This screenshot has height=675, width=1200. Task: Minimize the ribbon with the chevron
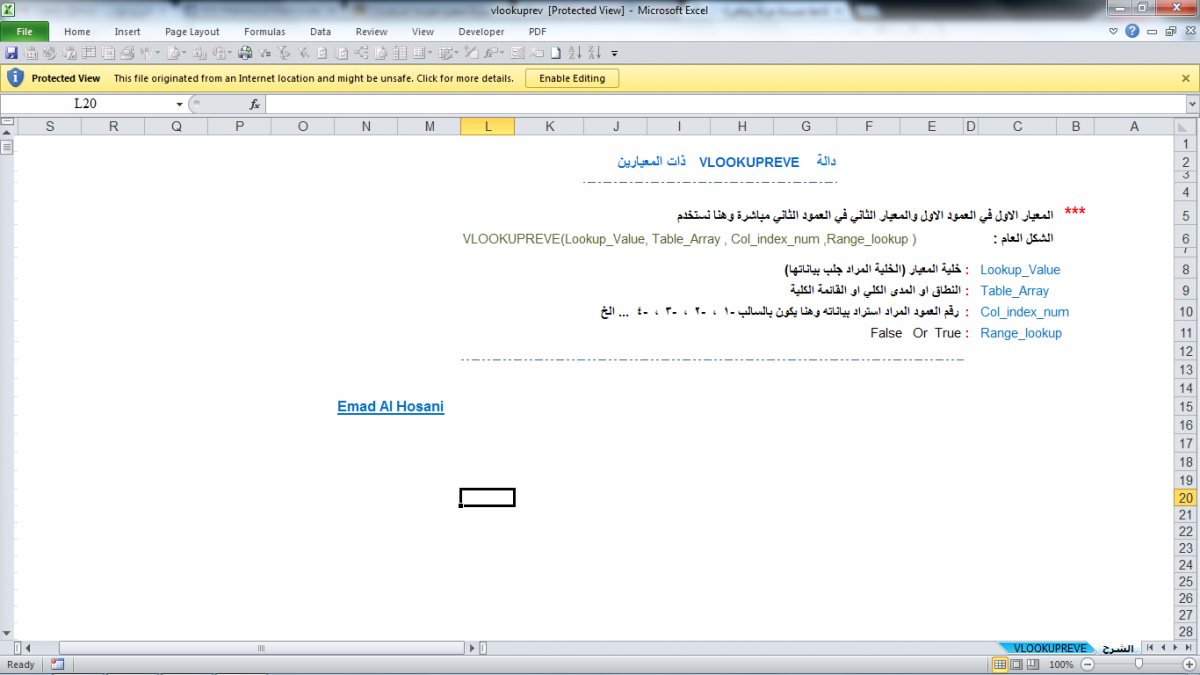[1115, 31]
